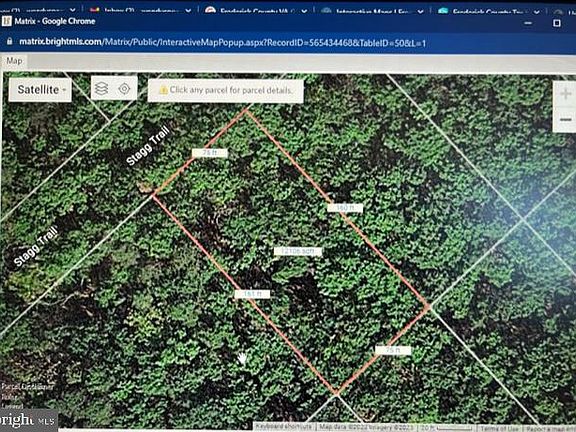Select the Map tab
576x432 pixels.
click(x=14, y=61)
